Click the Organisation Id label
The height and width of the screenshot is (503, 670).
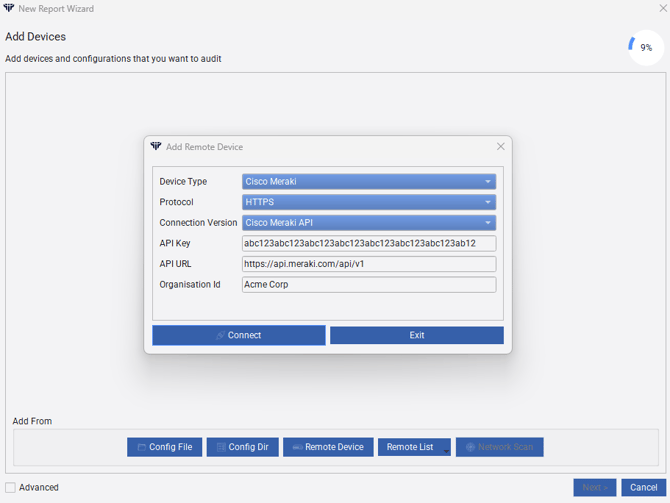point(190,284)
